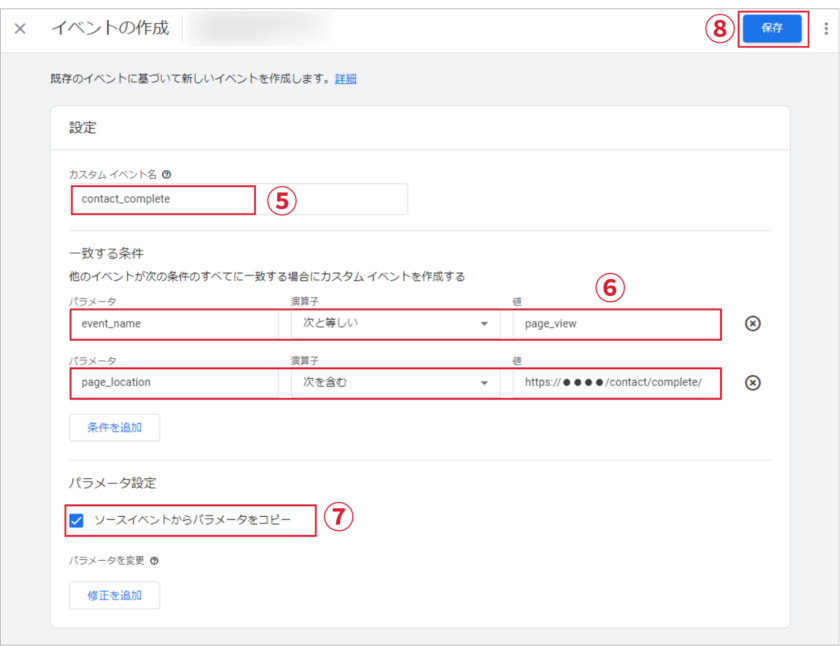The height and width of the screenshot is (646, 840).
Task: Open the 次を含む operator dropdown
Action: (388, 383)
